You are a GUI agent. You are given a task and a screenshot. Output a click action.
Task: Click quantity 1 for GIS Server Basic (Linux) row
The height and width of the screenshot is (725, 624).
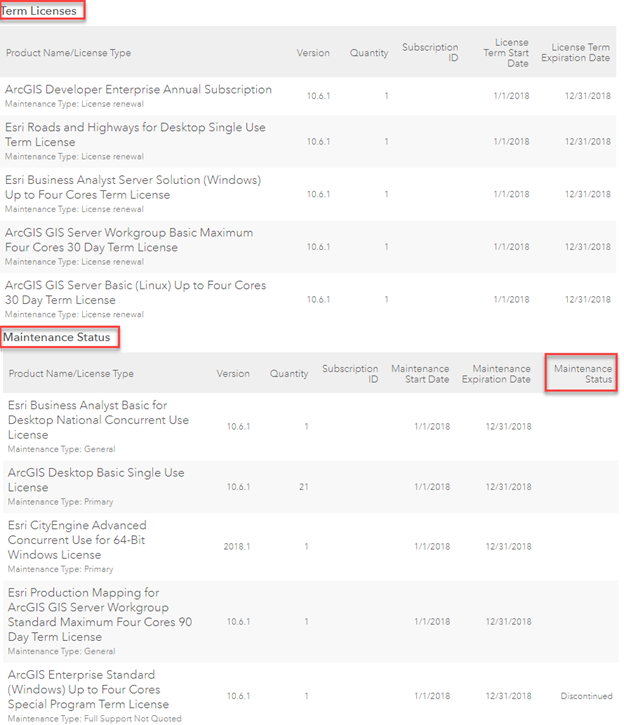pos(386,300)
